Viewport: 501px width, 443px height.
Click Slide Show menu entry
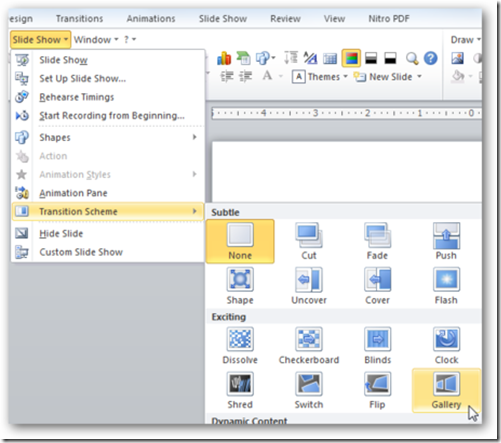(108, 60)
